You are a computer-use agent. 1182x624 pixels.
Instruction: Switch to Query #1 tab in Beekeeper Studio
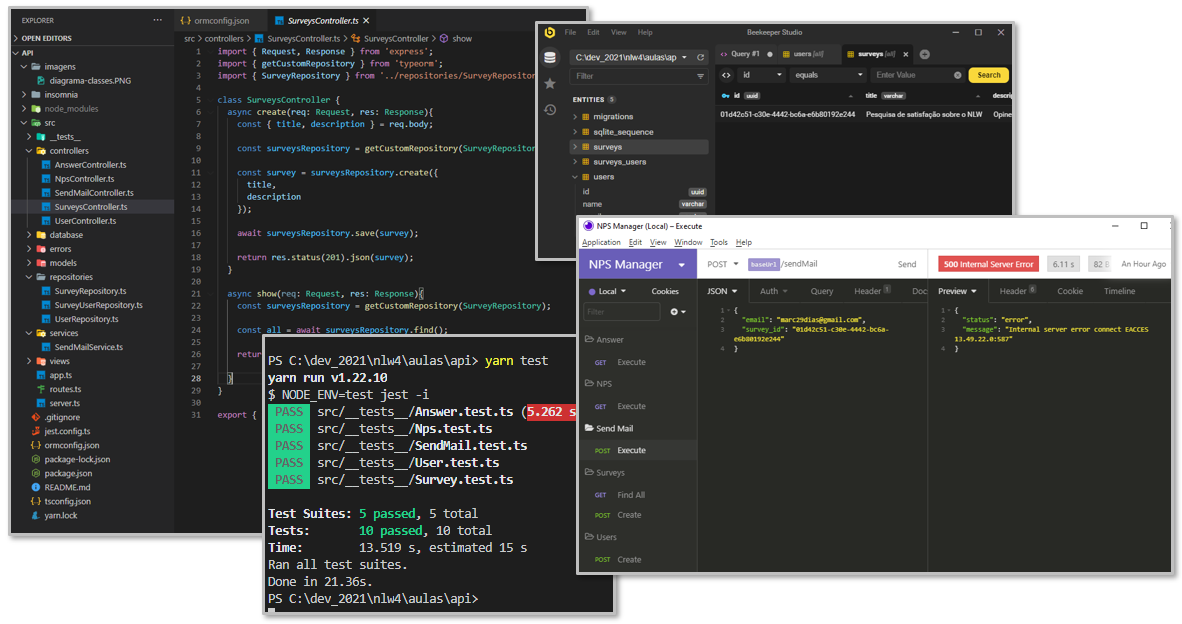click(746, 54)
